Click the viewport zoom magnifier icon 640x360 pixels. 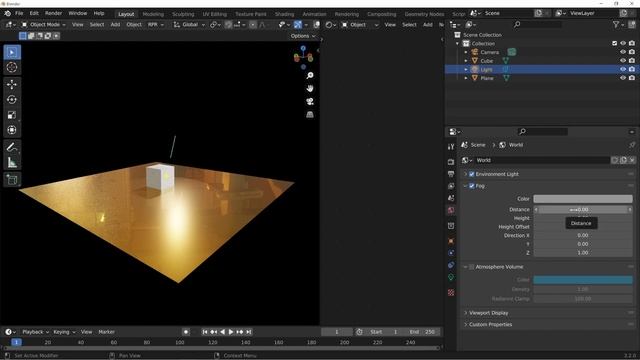(x=310, y=76)
